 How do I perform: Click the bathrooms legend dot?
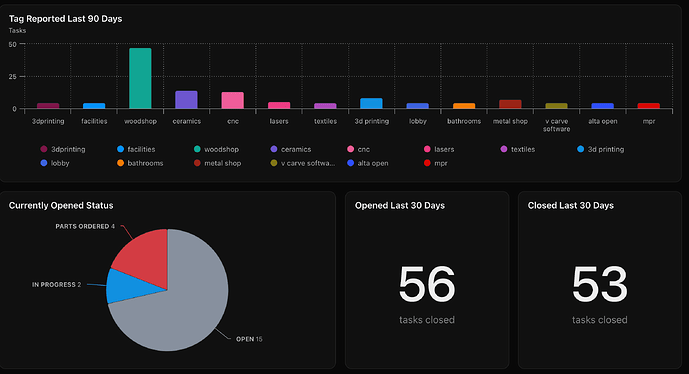120,163
